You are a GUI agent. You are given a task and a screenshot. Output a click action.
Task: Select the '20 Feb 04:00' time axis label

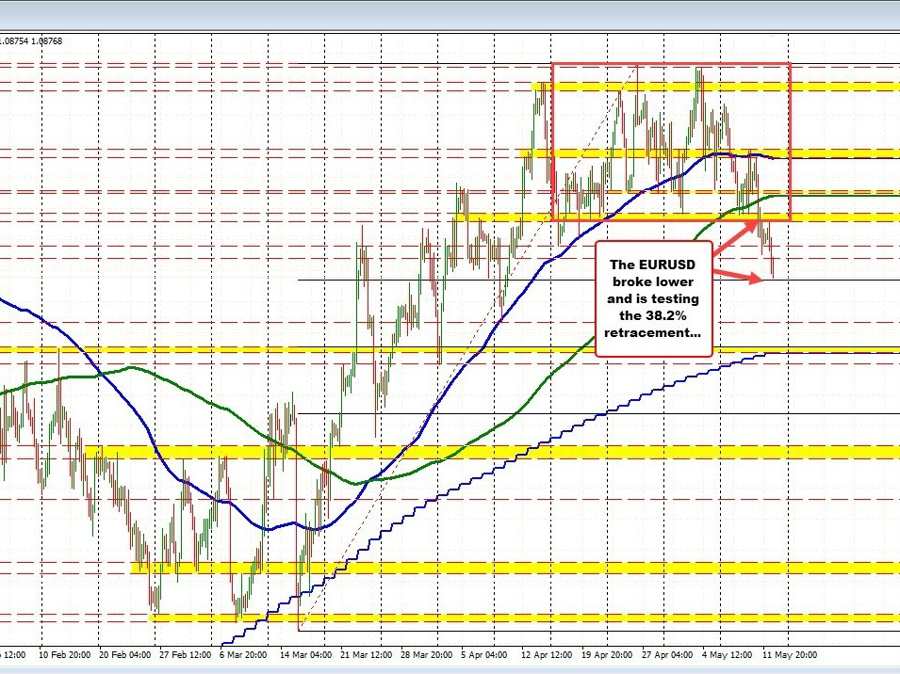[125, 654]
